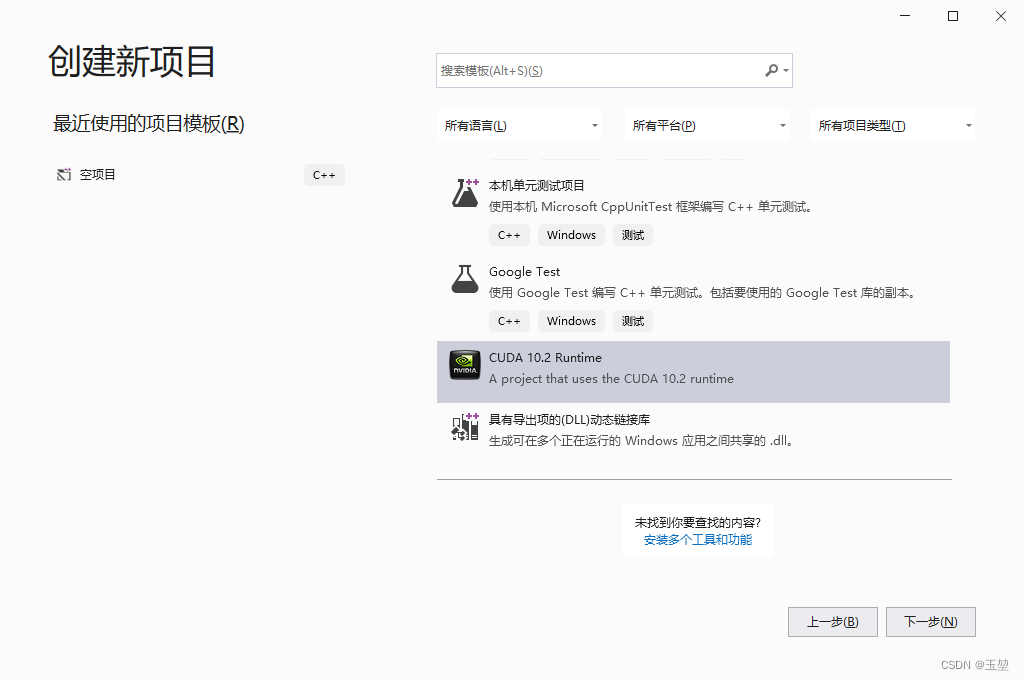The height and width of the screenshot is (680, 1024).
Task: Open the 最近使用的项目模板 section
Action: [x=147, y=124]
